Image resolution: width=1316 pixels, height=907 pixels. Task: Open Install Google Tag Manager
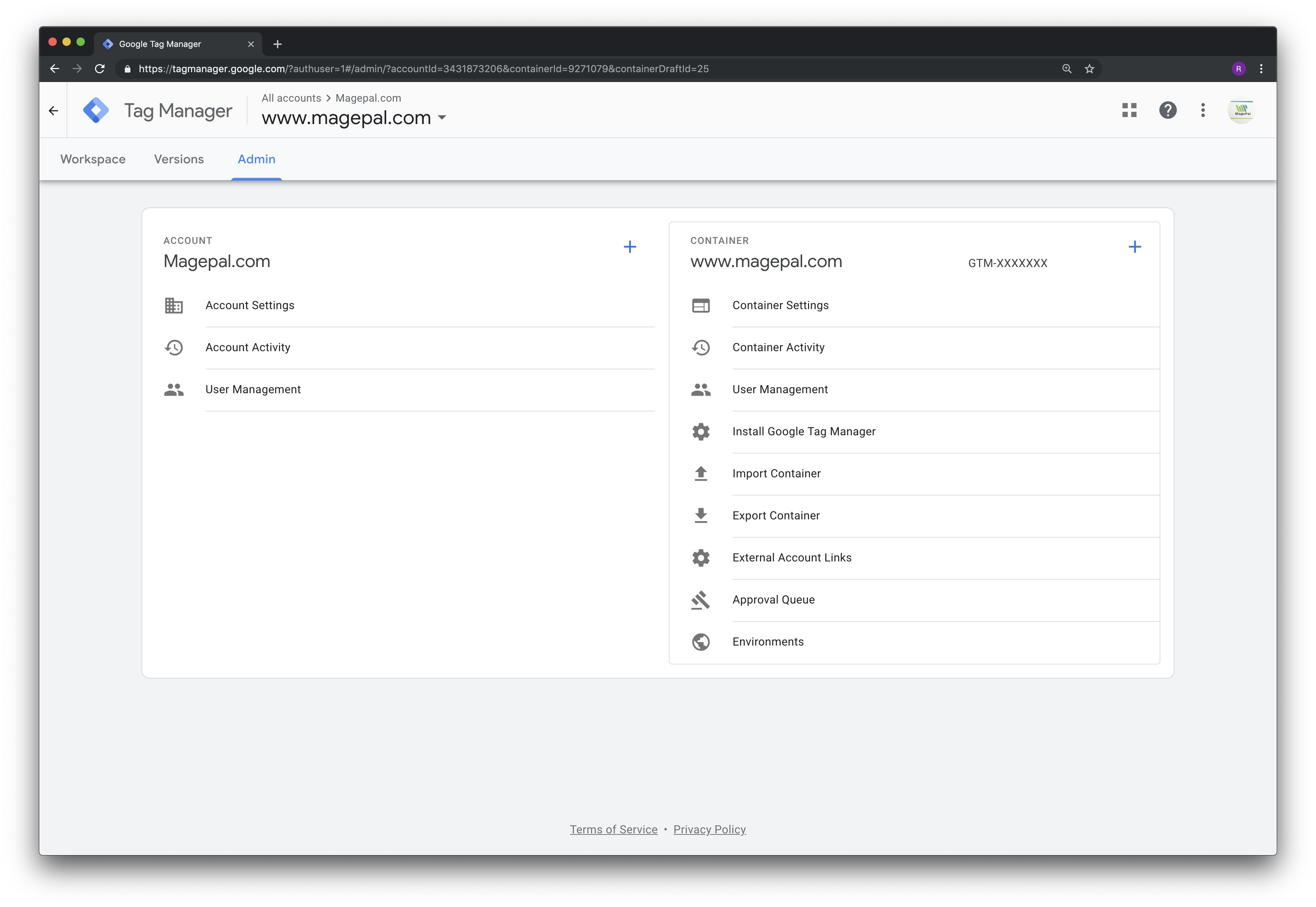914,432
